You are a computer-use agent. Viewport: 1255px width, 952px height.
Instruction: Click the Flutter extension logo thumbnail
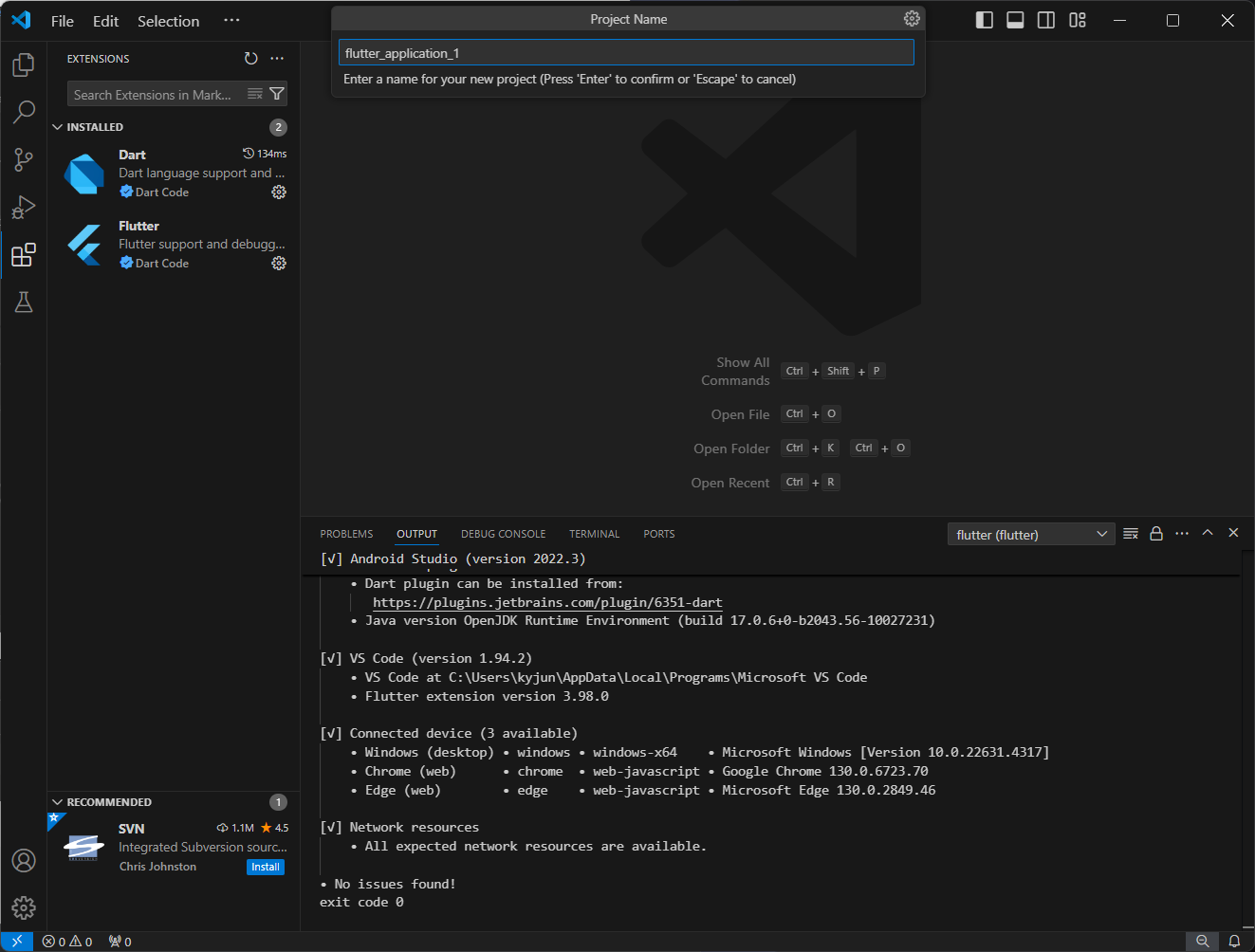tap(84, 246)
